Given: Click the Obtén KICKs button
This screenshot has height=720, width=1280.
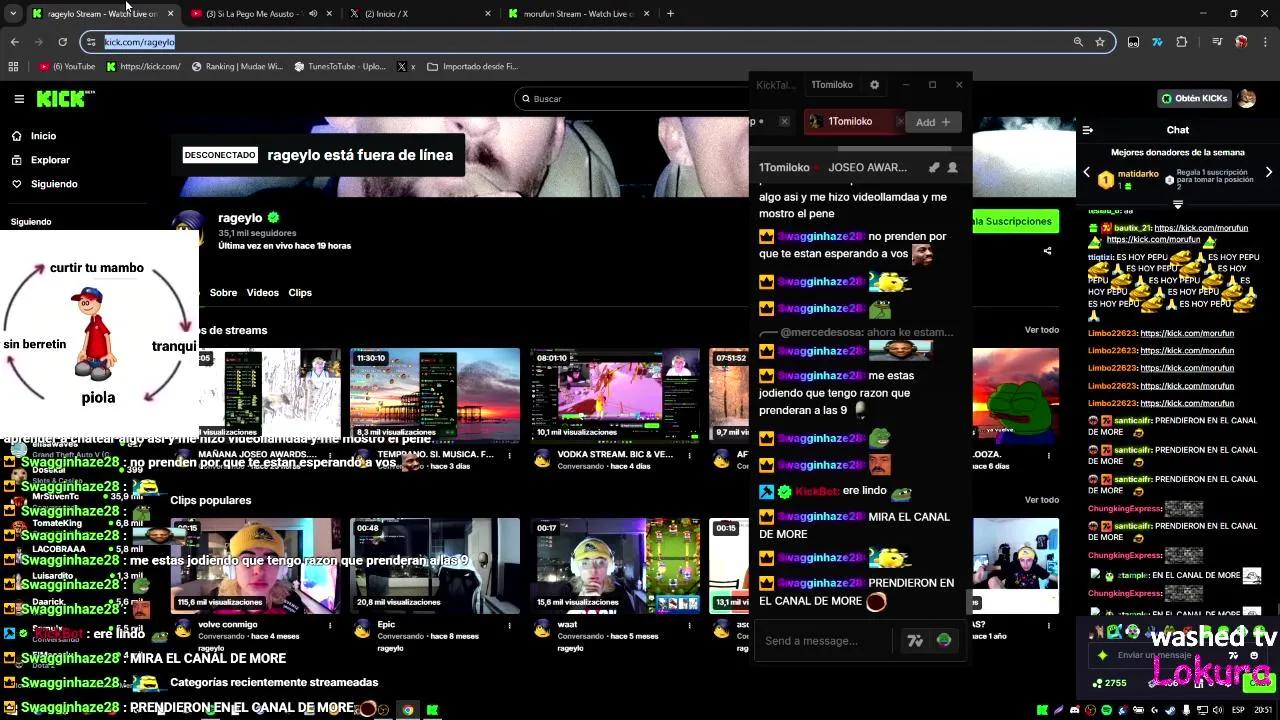Looking at the screenshot, I should (1194, 99).
